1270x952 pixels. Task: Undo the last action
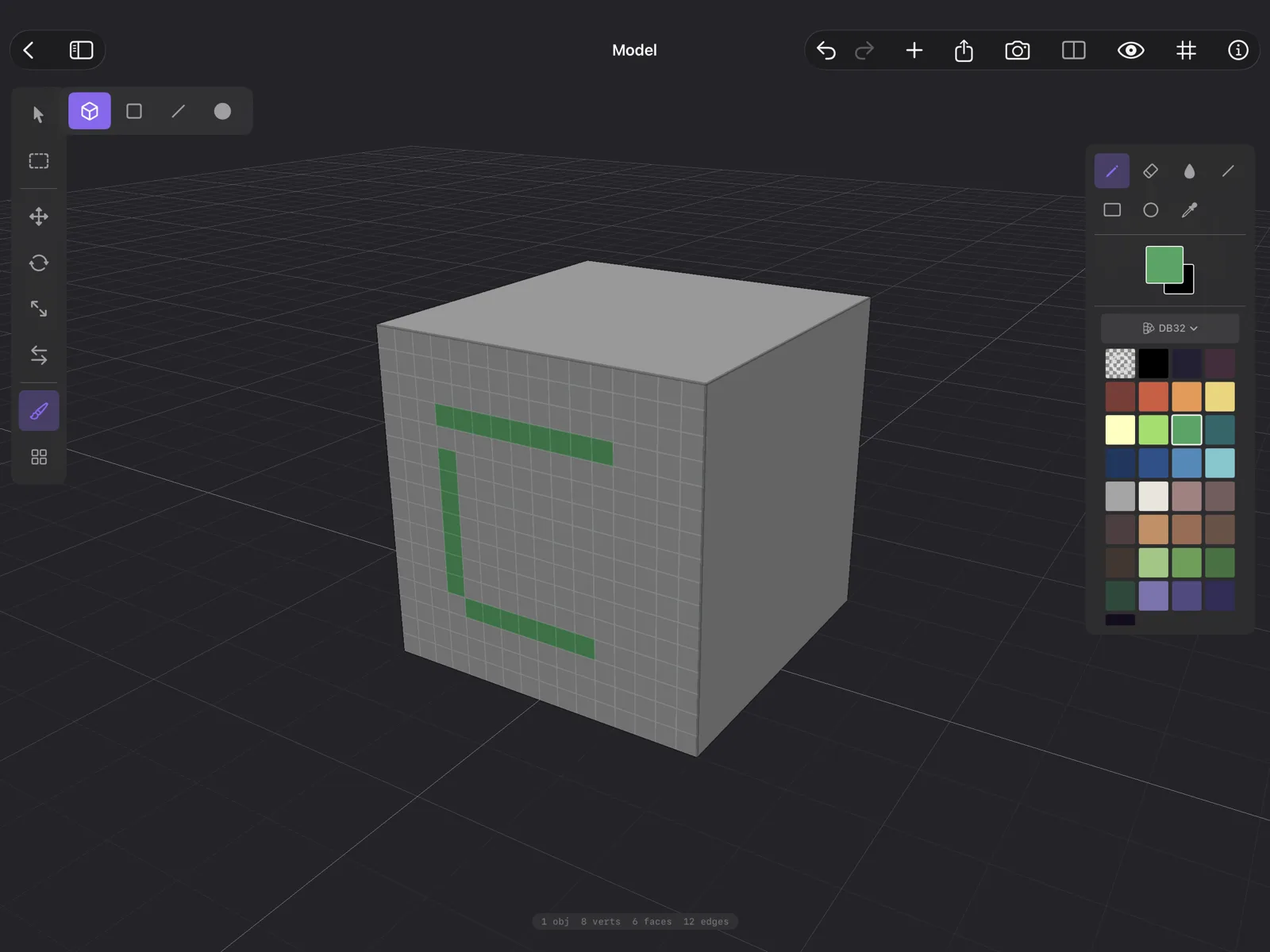(825, 51)
